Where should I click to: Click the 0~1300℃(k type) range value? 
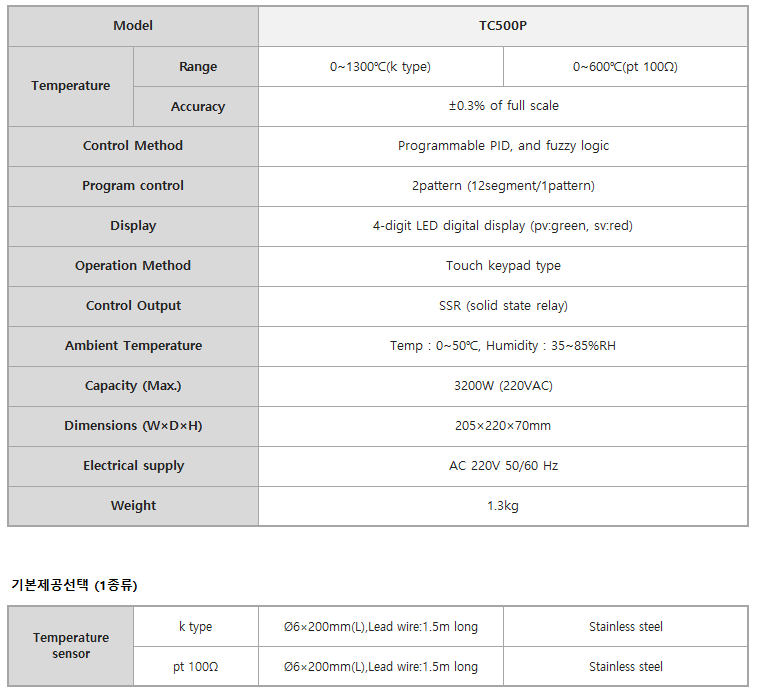pos(380,67)
